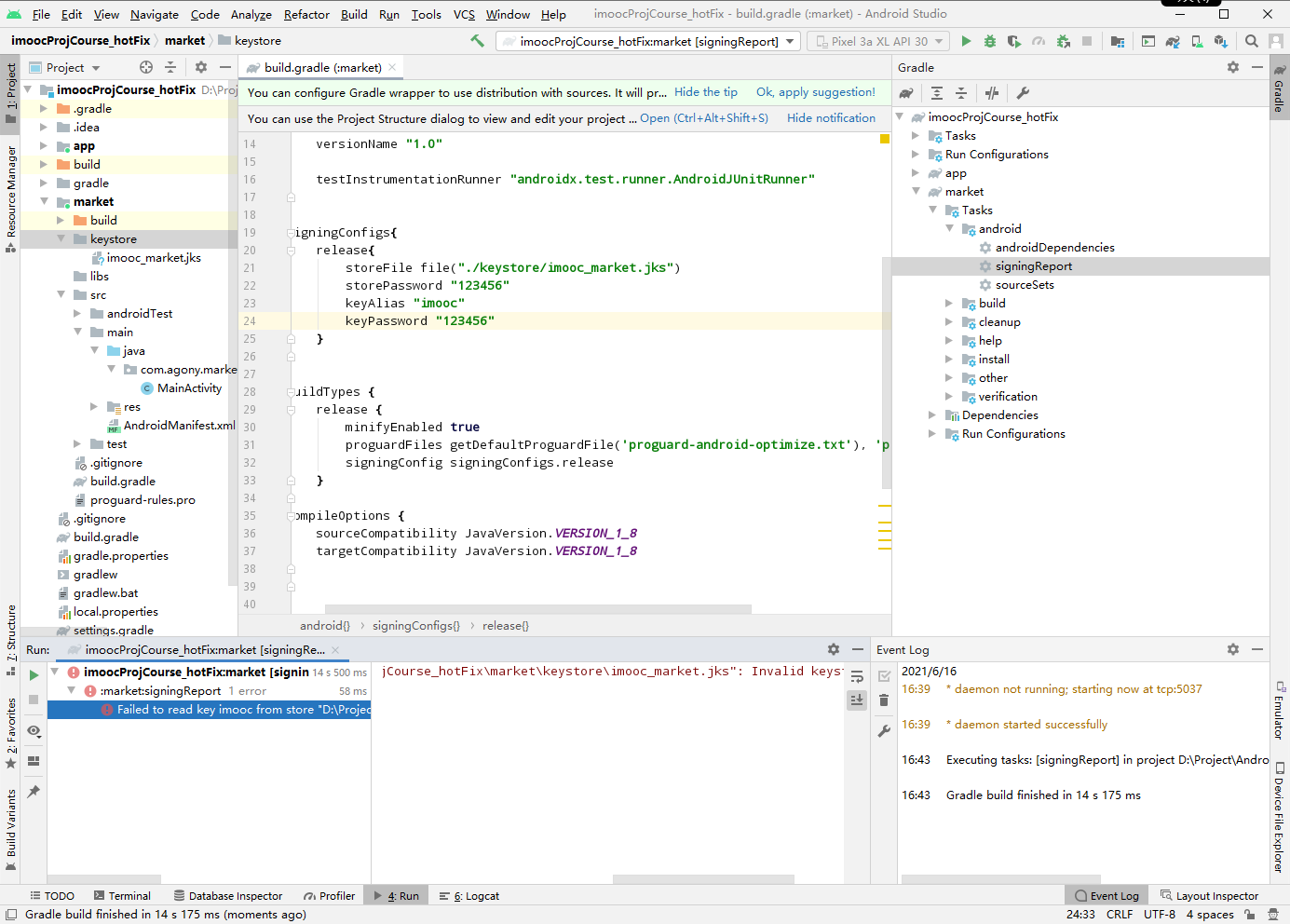
Task: Toggle the Device File Explorer side panel
Action: coord(1280,817)
